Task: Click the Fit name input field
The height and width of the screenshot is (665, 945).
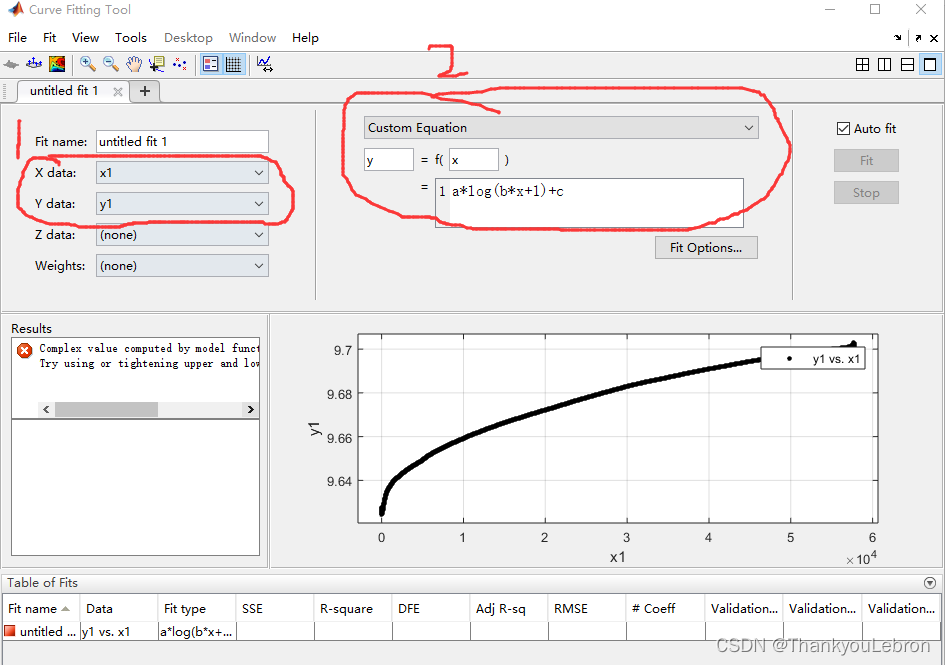Action: pos(182,141)
